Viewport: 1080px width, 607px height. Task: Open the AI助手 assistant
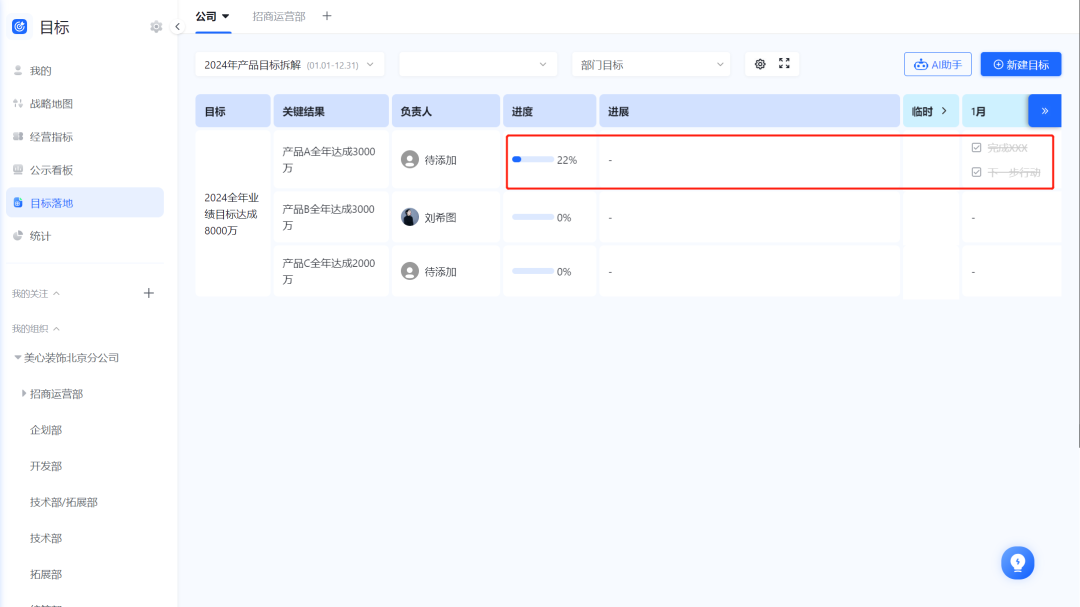point(937,64)
